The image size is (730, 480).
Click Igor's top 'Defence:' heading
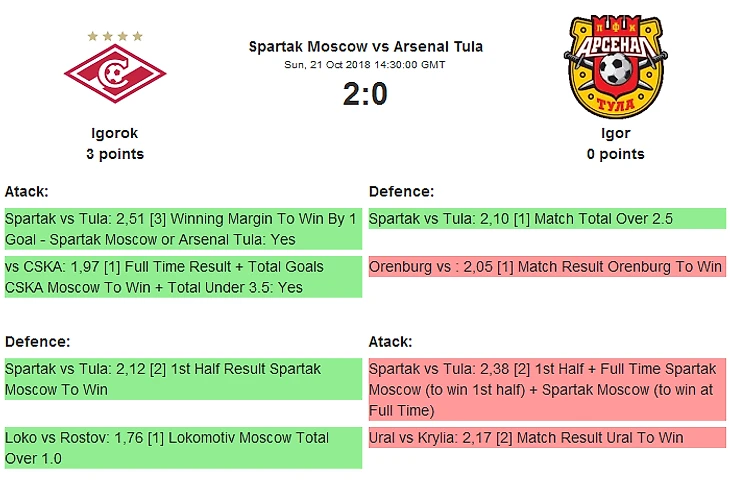[401, 191]
